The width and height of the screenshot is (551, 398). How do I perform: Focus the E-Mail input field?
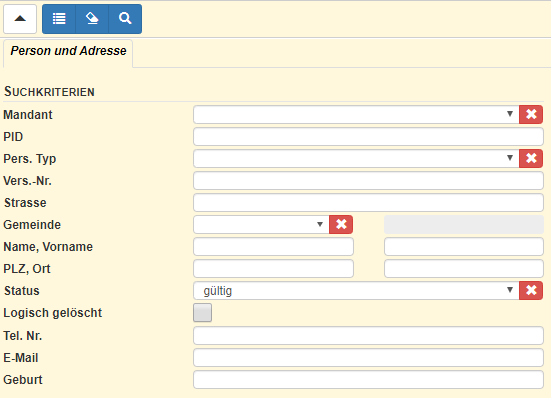[x=368, y=358]
